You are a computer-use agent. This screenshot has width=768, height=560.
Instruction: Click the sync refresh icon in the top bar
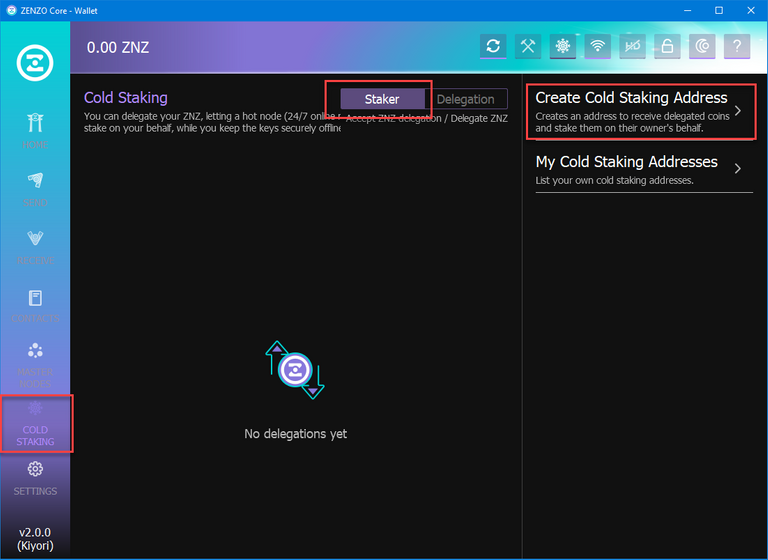click(493, 46)
